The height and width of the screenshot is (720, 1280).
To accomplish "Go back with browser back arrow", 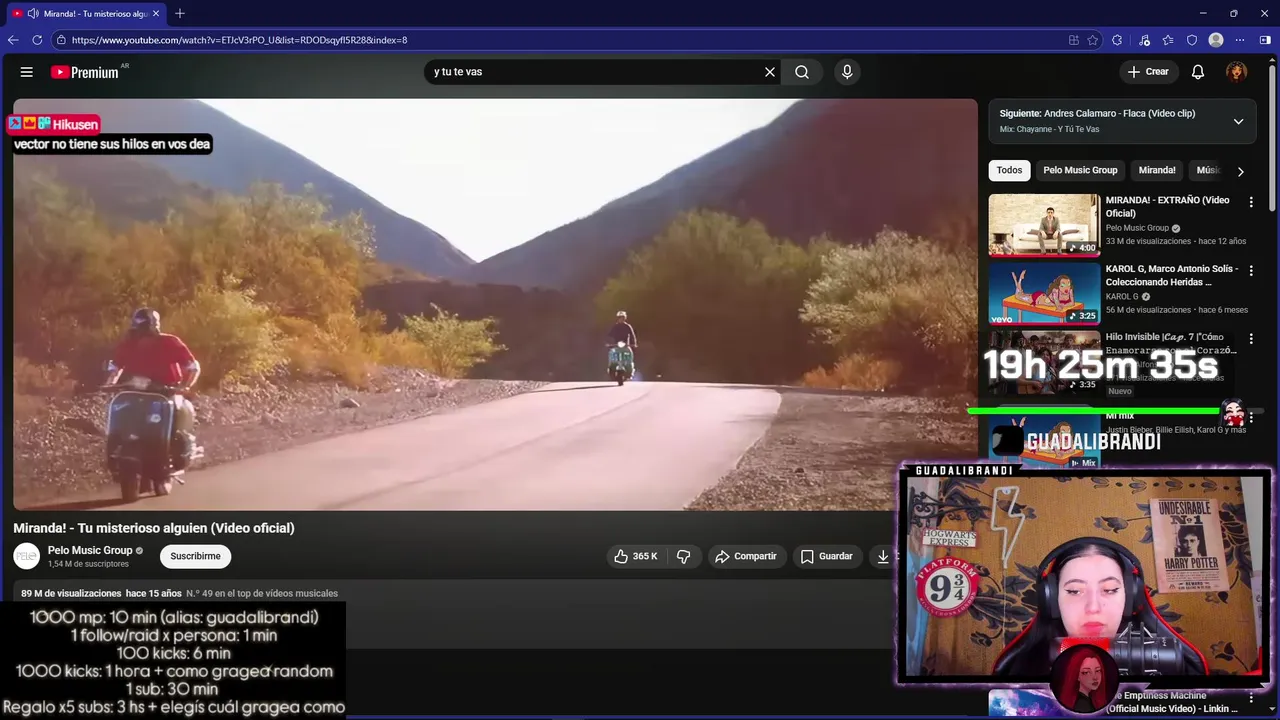I will pos(13,40).
